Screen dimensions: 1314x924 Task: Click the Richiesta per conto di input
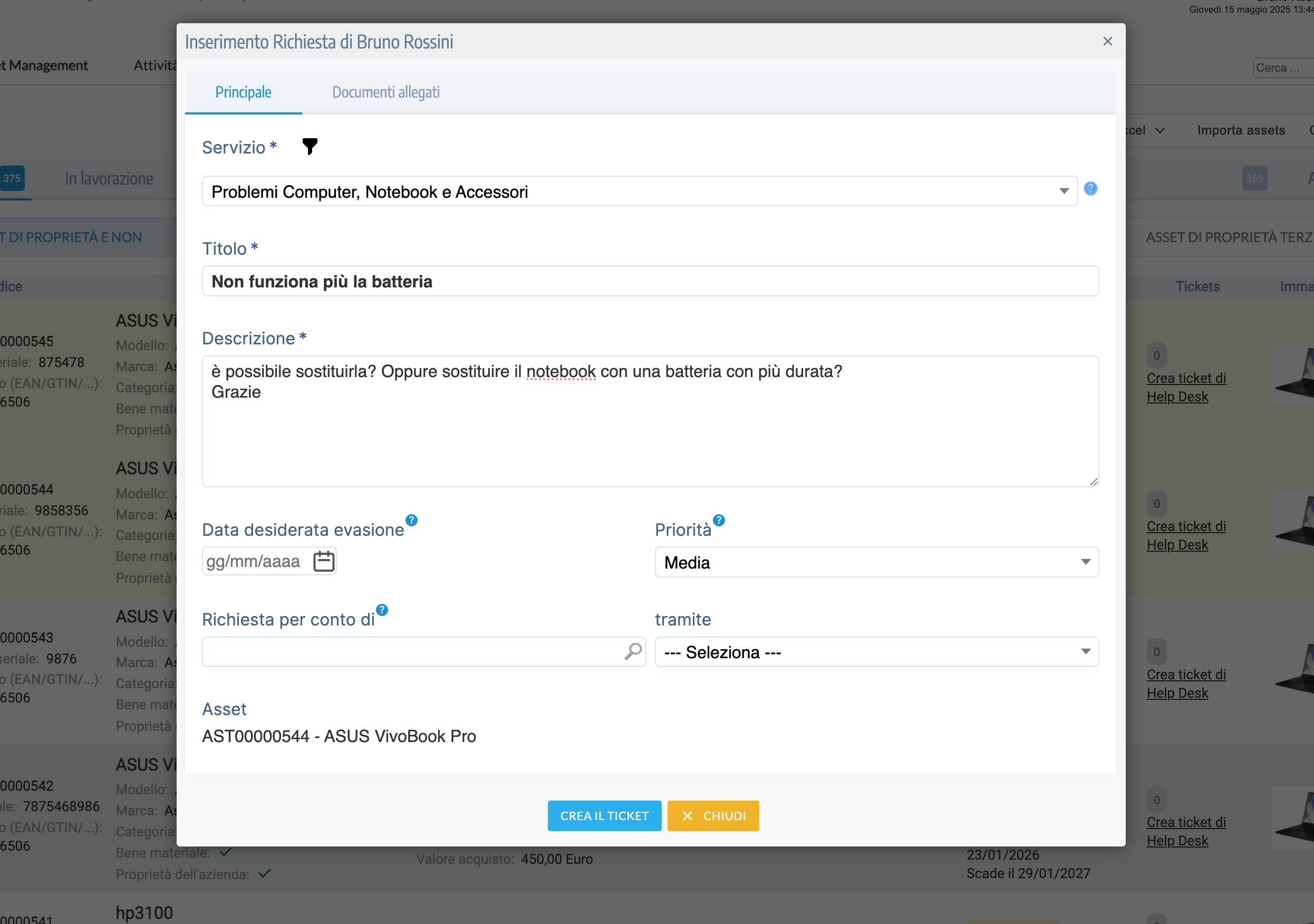click(x=412, y=652)
